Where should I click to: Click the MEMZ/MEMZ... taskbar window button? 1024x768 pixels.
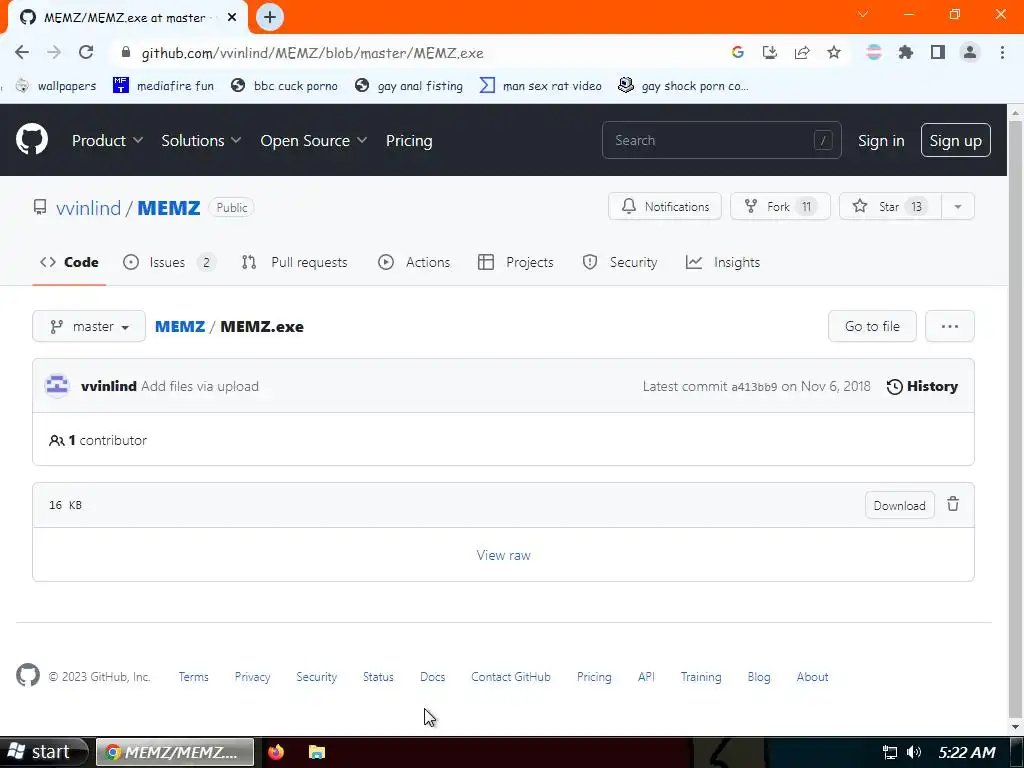click(x=175, y=752)
